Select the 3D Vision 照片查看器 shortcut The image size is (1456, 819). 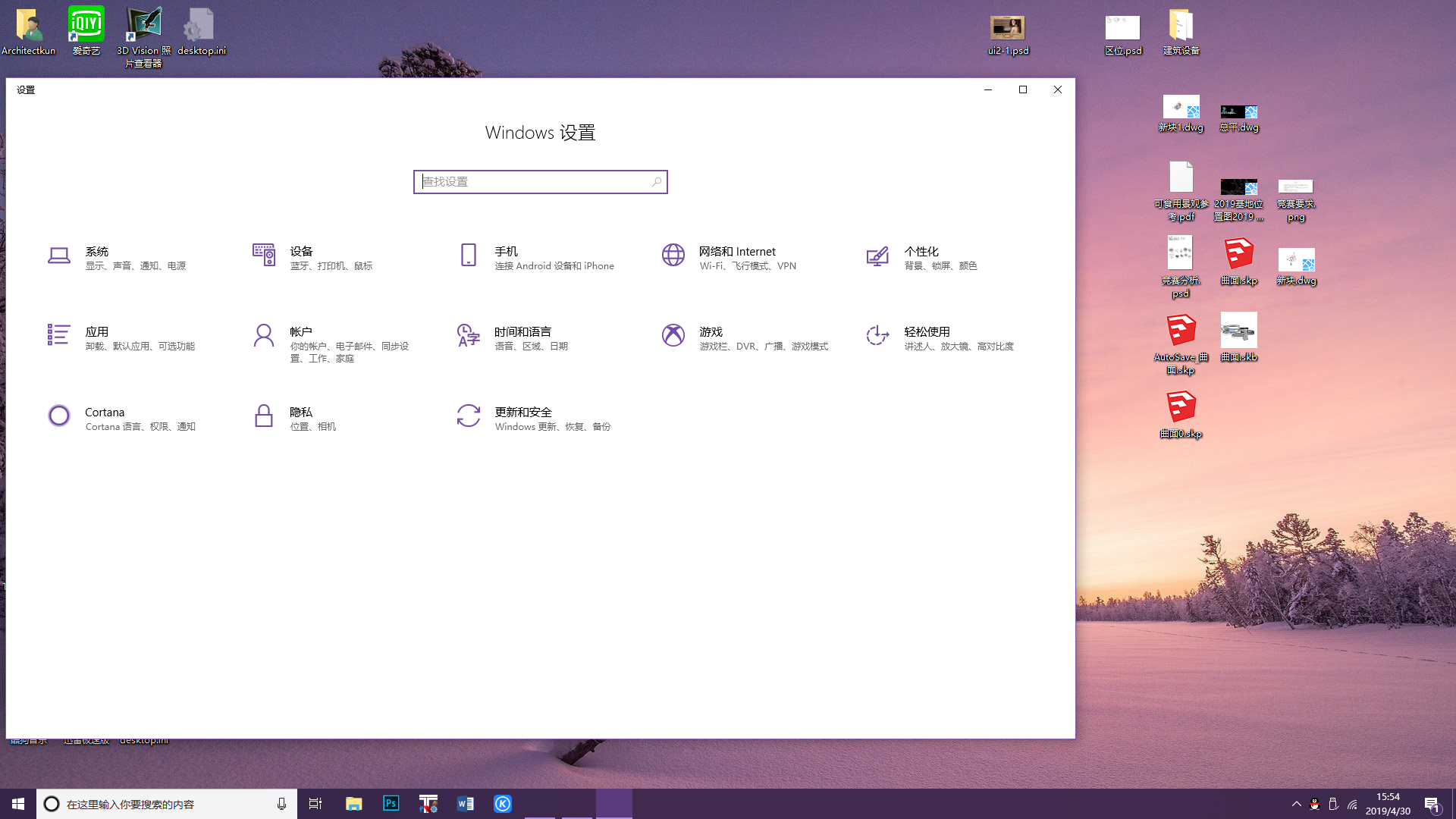(x=143, y=37)
